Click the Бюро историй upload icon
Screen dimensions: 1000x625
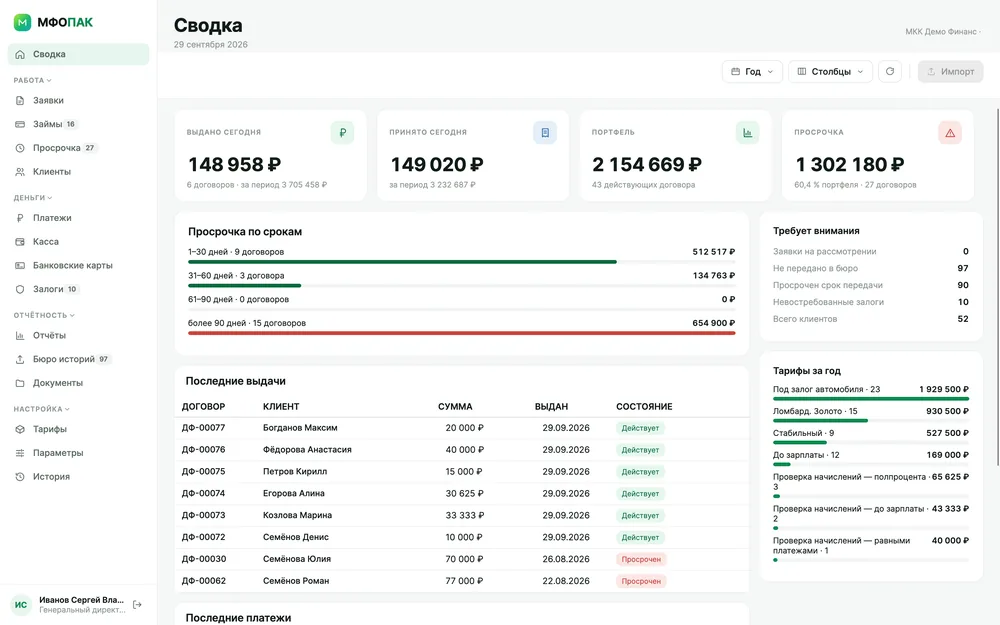tap(20, 359)
